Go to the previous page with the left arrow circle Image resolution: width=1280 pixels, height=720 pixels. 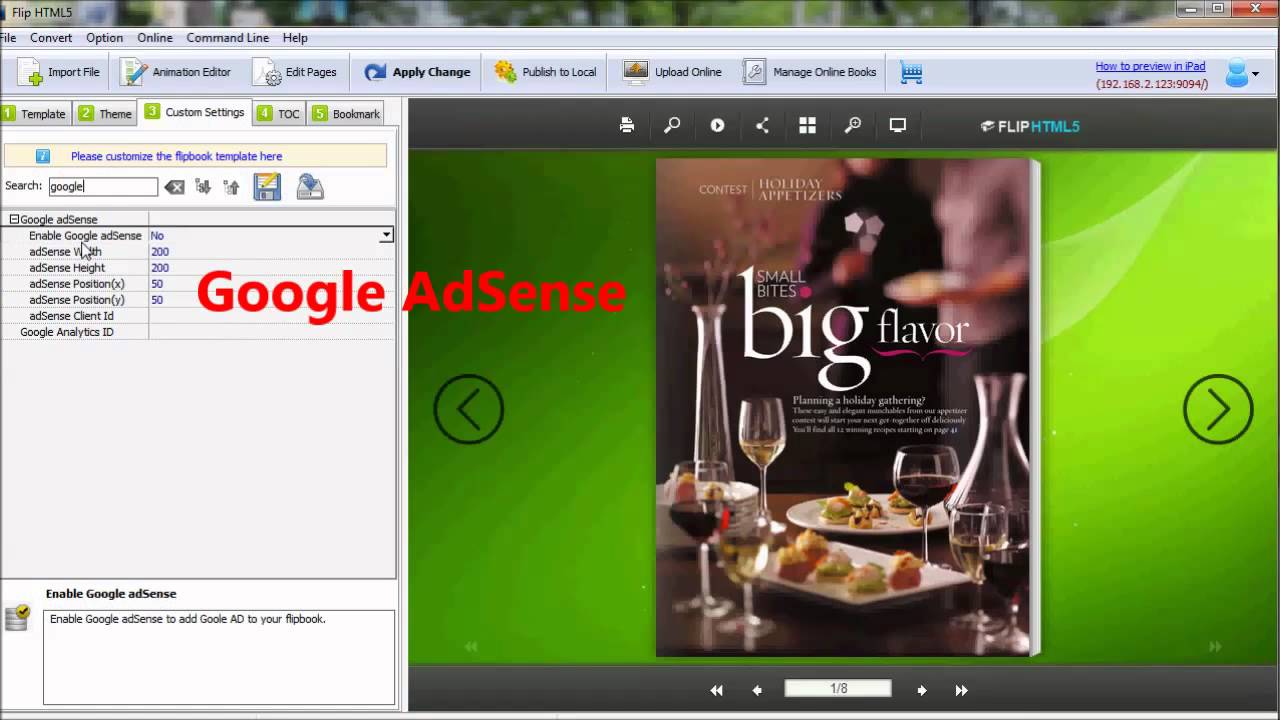(x=468, y=409)
